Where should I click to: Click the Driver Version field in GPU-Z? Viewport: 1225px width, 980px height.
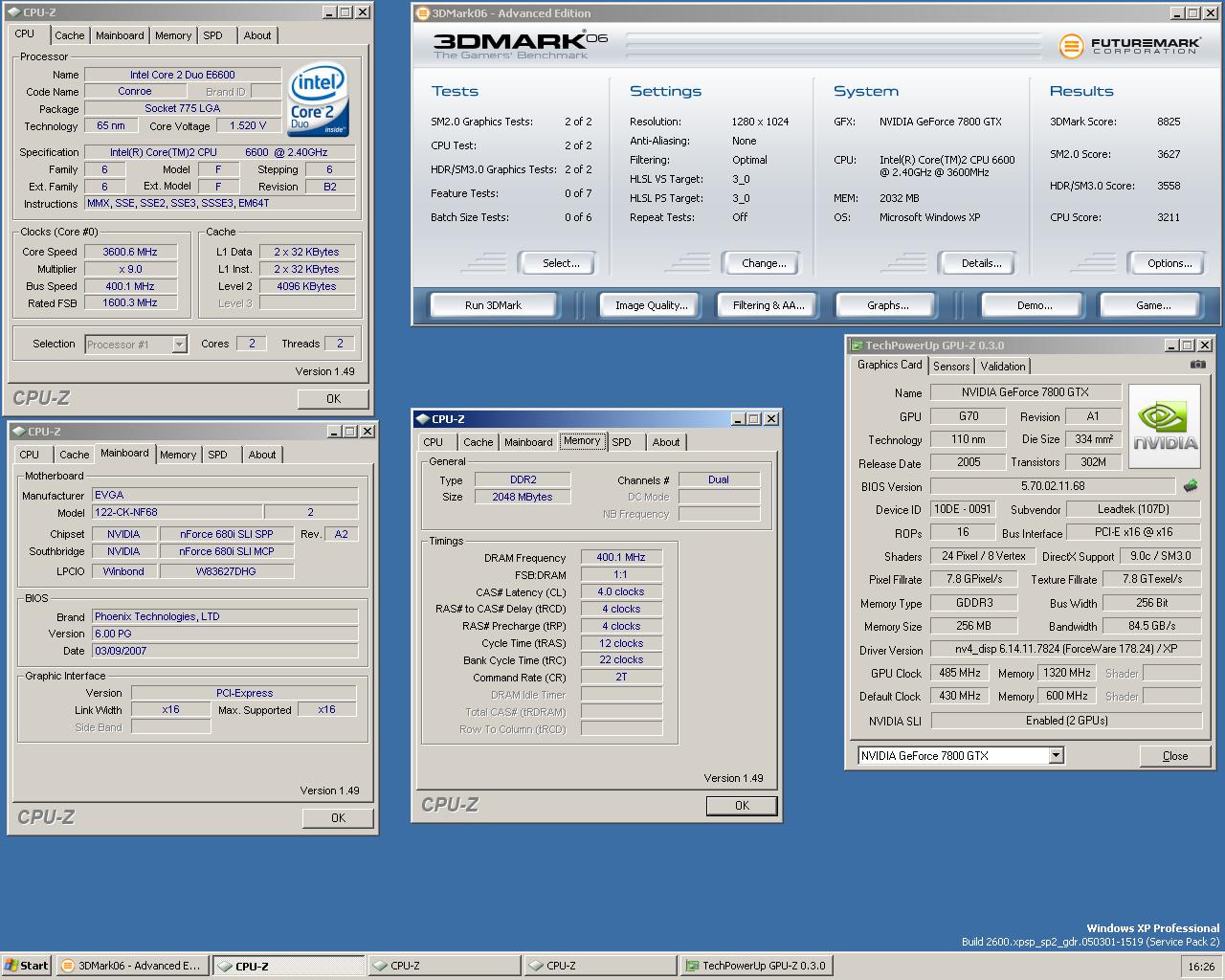[1066, 649]
